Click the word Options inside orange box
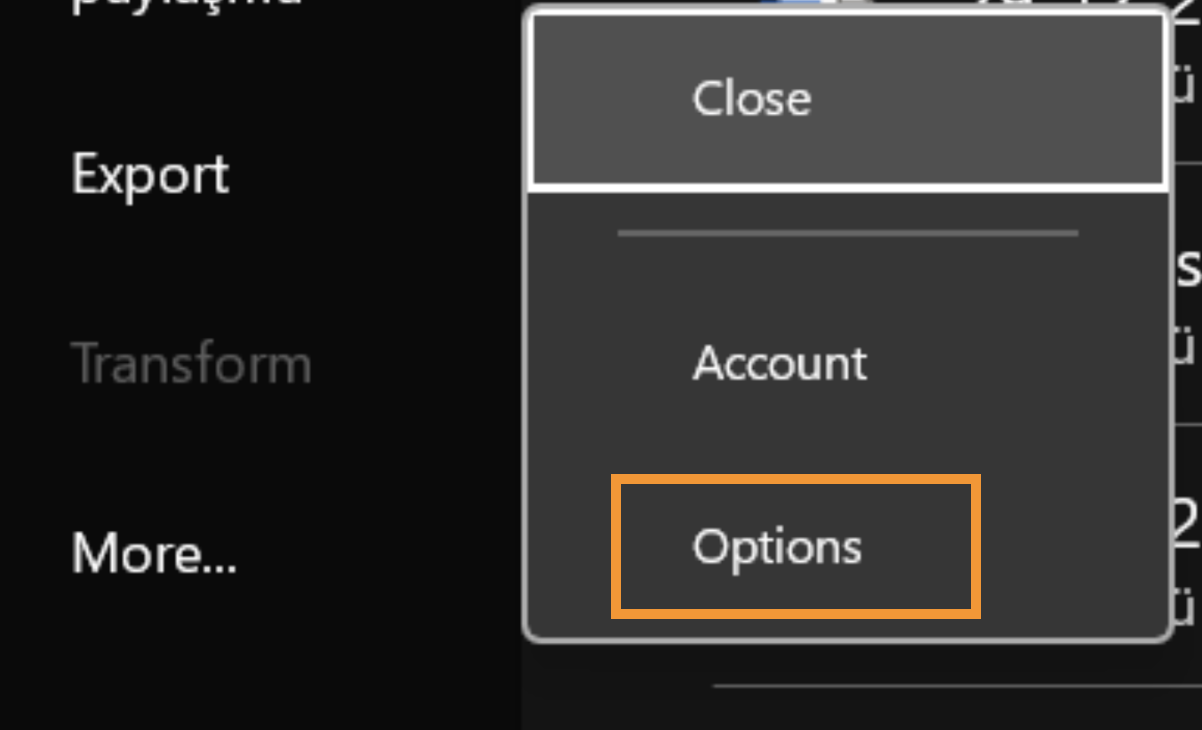The height and width of the screenshot is (730, 1202). click(777, 547)
